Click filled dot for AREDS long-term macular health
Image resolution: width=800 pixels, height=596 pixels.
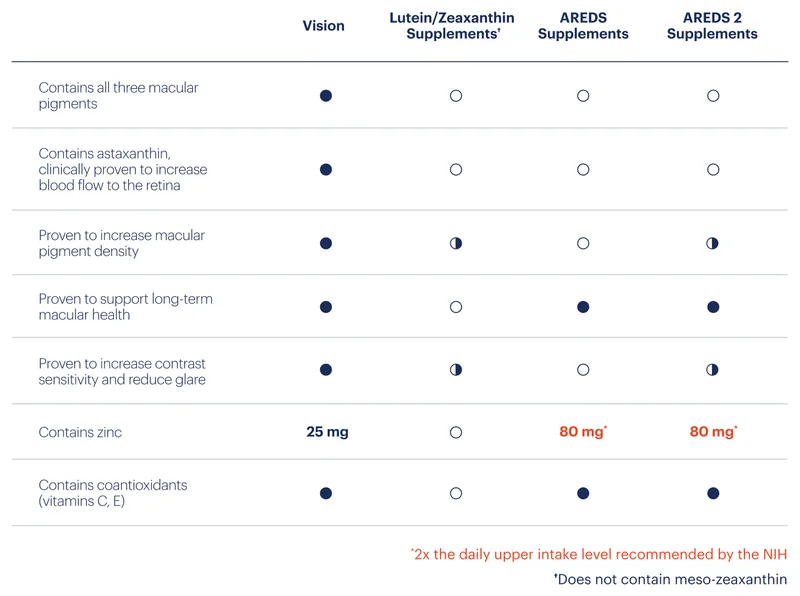pyautogui.click(x=583, y=307)
